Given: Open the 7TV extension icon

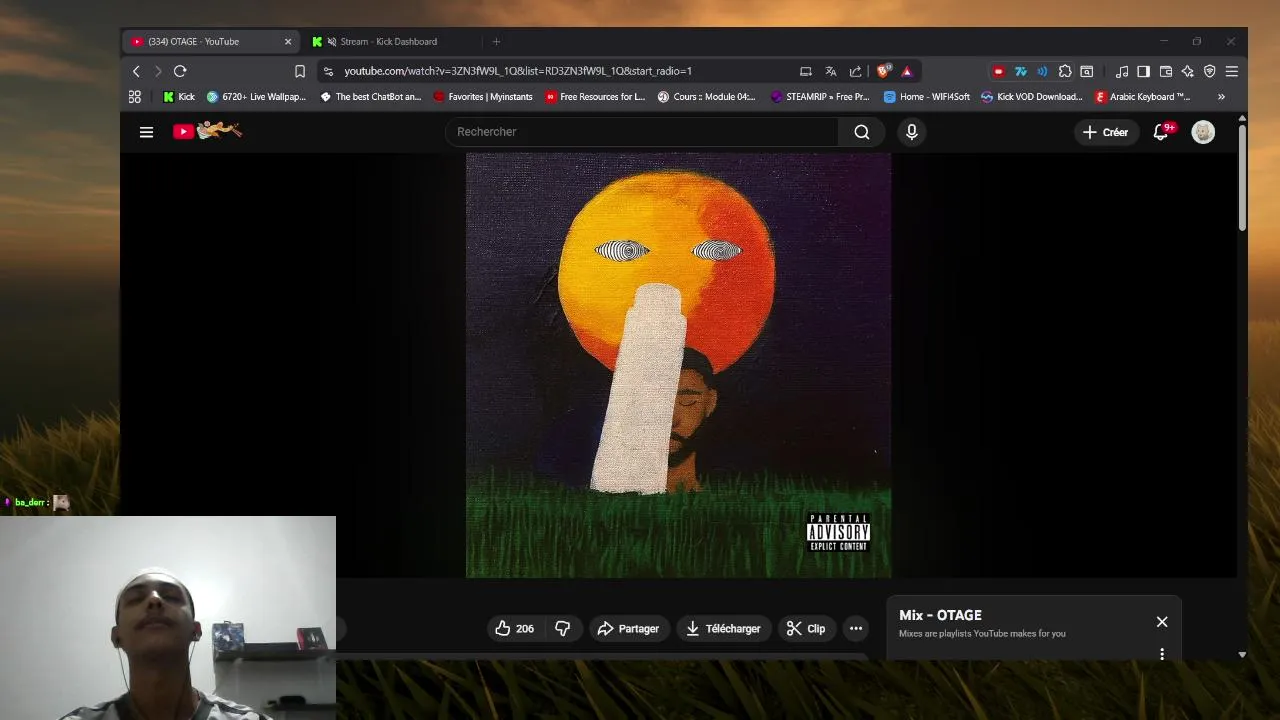Looking at the screenshot, I should tap(1020, 71).
